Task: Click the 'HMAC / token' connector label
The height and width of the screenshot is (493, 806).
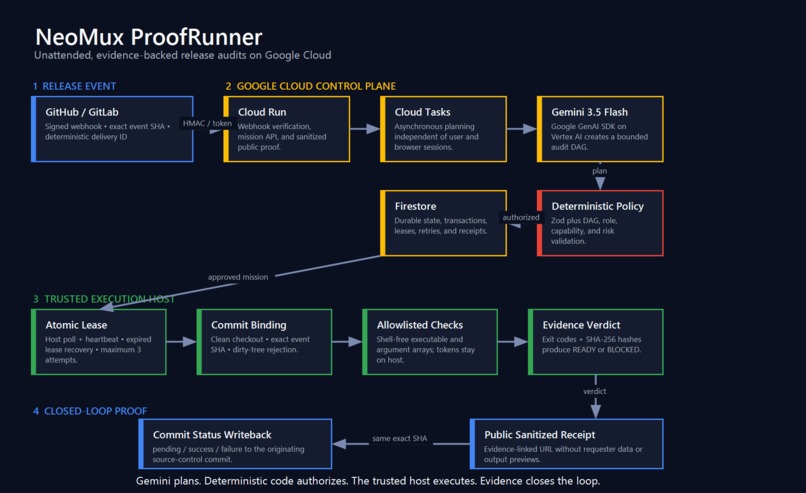Action: click(207, 123)
